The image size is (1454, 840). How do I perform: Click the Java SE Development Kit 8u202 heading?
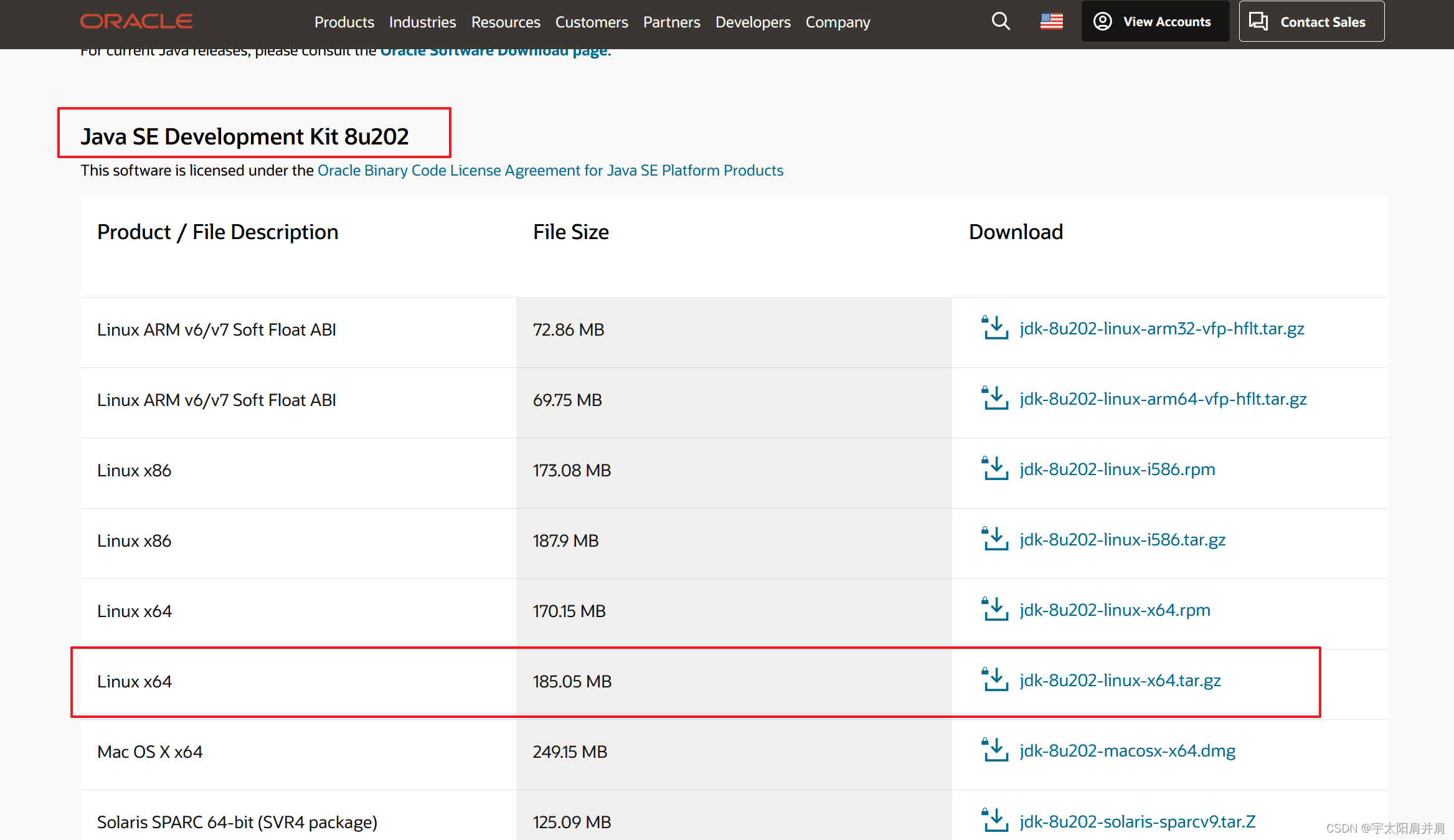[245, 136]
